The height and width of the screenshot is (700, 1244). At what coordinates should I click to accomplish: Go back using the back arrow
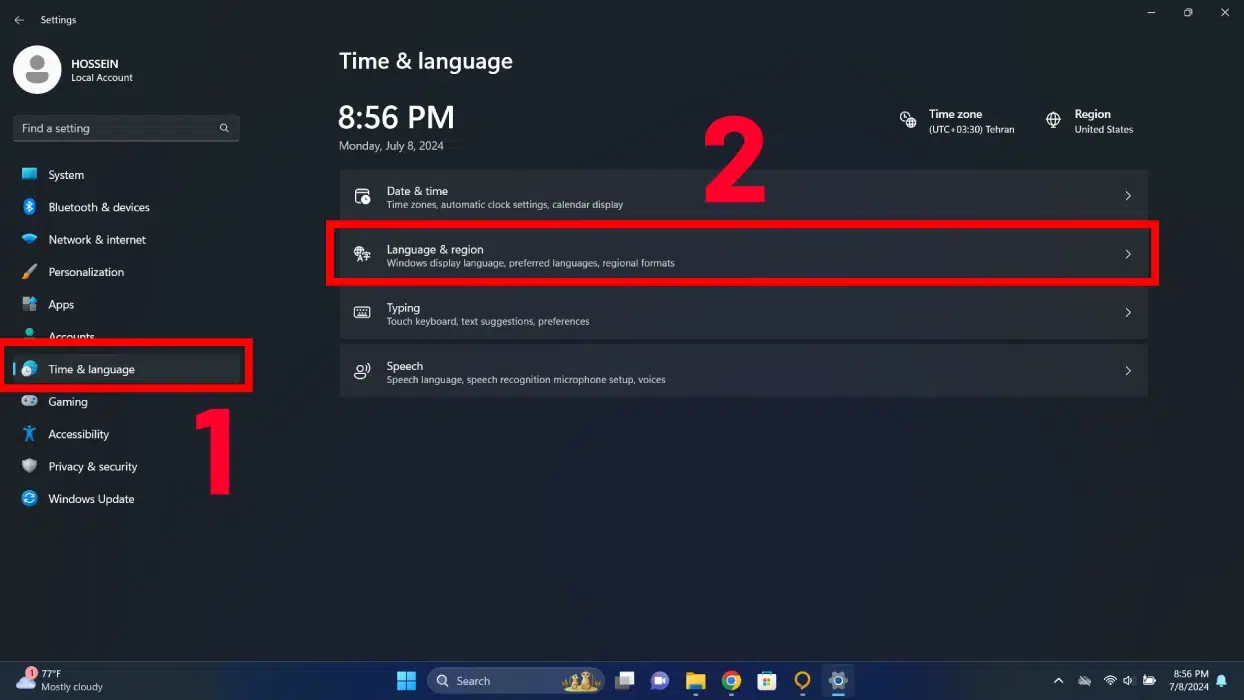(19, 19)
